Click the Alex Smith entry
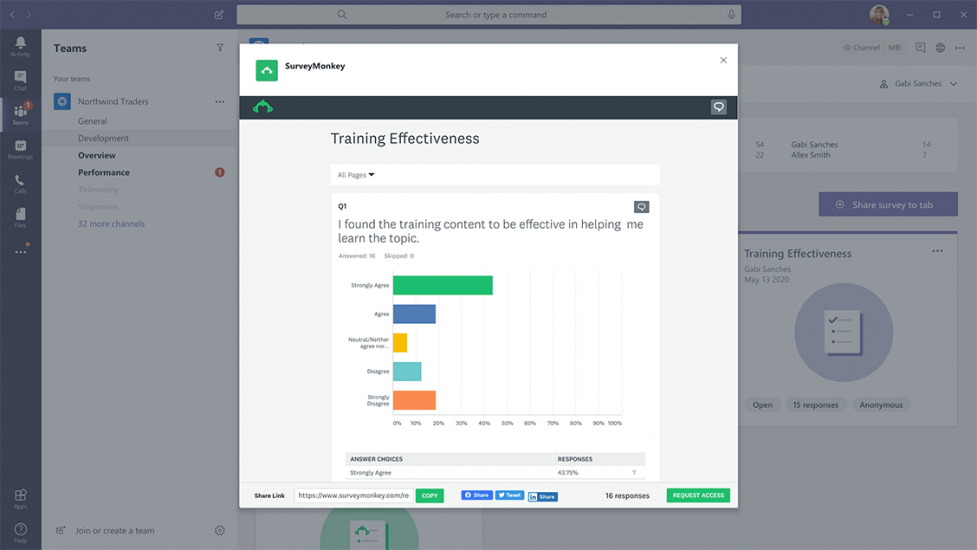This screenshot has height=550, width=977. click(x=811, y=155)
